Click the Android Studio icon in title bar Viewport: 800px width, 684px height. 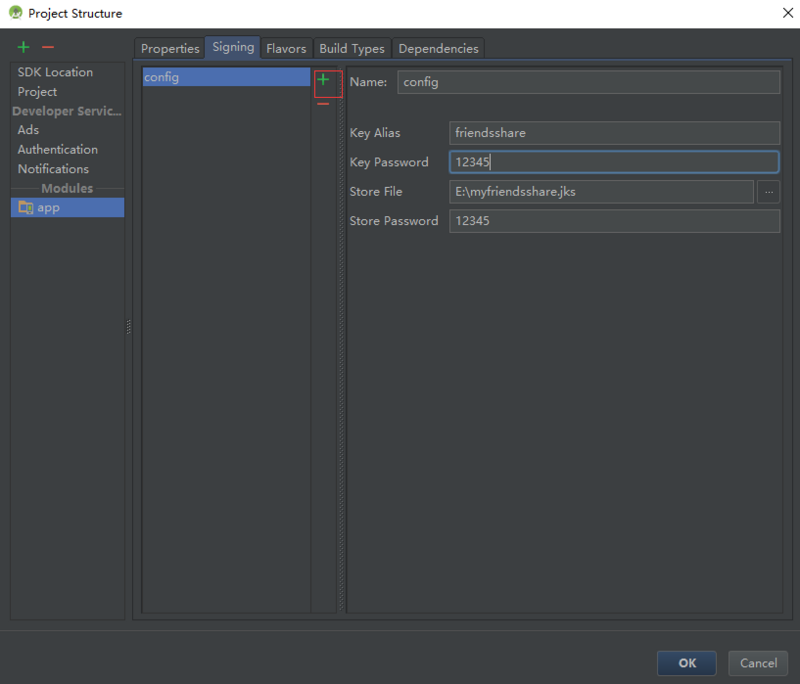coord(16,13)
